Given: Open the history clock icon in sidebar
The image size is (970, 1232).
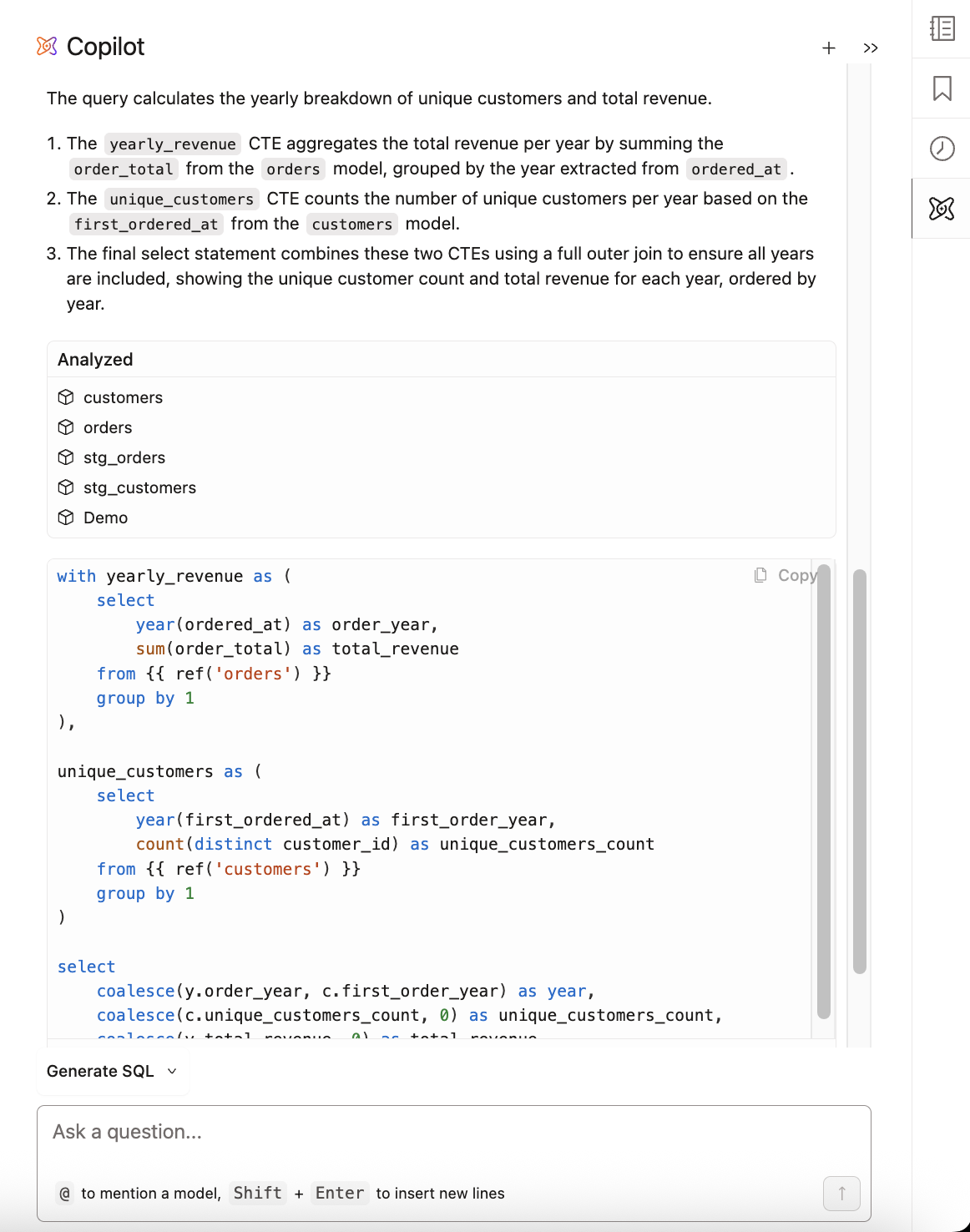Looking at the screenshot, I should 942,149.
